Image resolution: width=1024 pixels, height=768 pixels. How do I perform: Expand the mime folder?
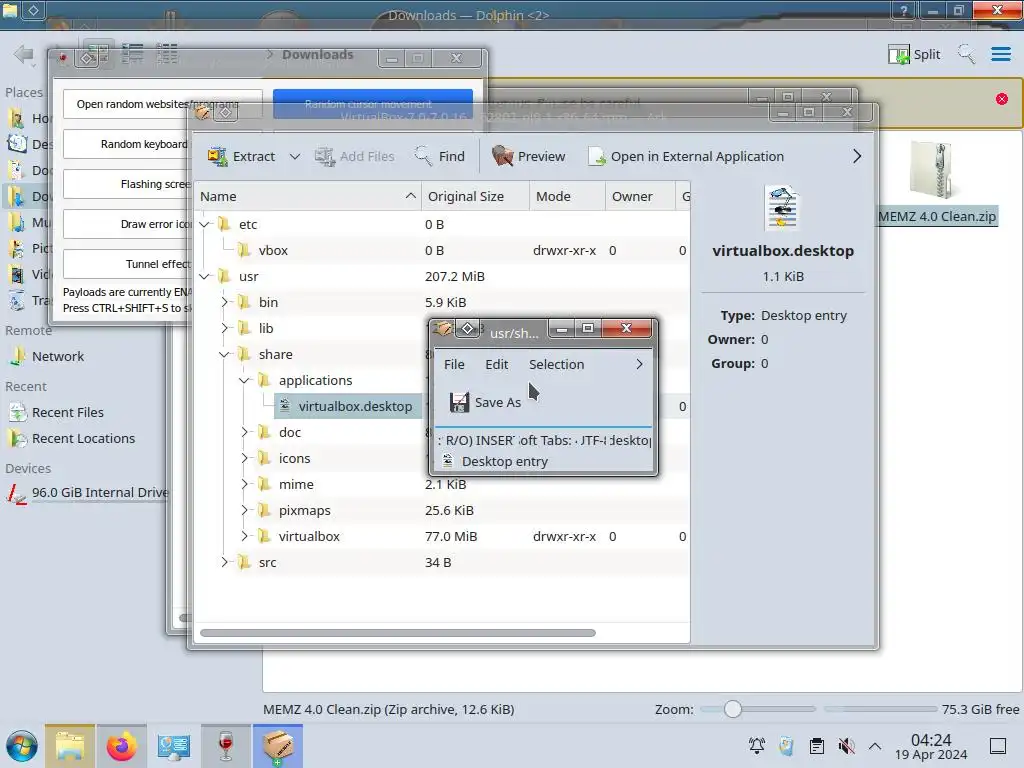(244, 485)
